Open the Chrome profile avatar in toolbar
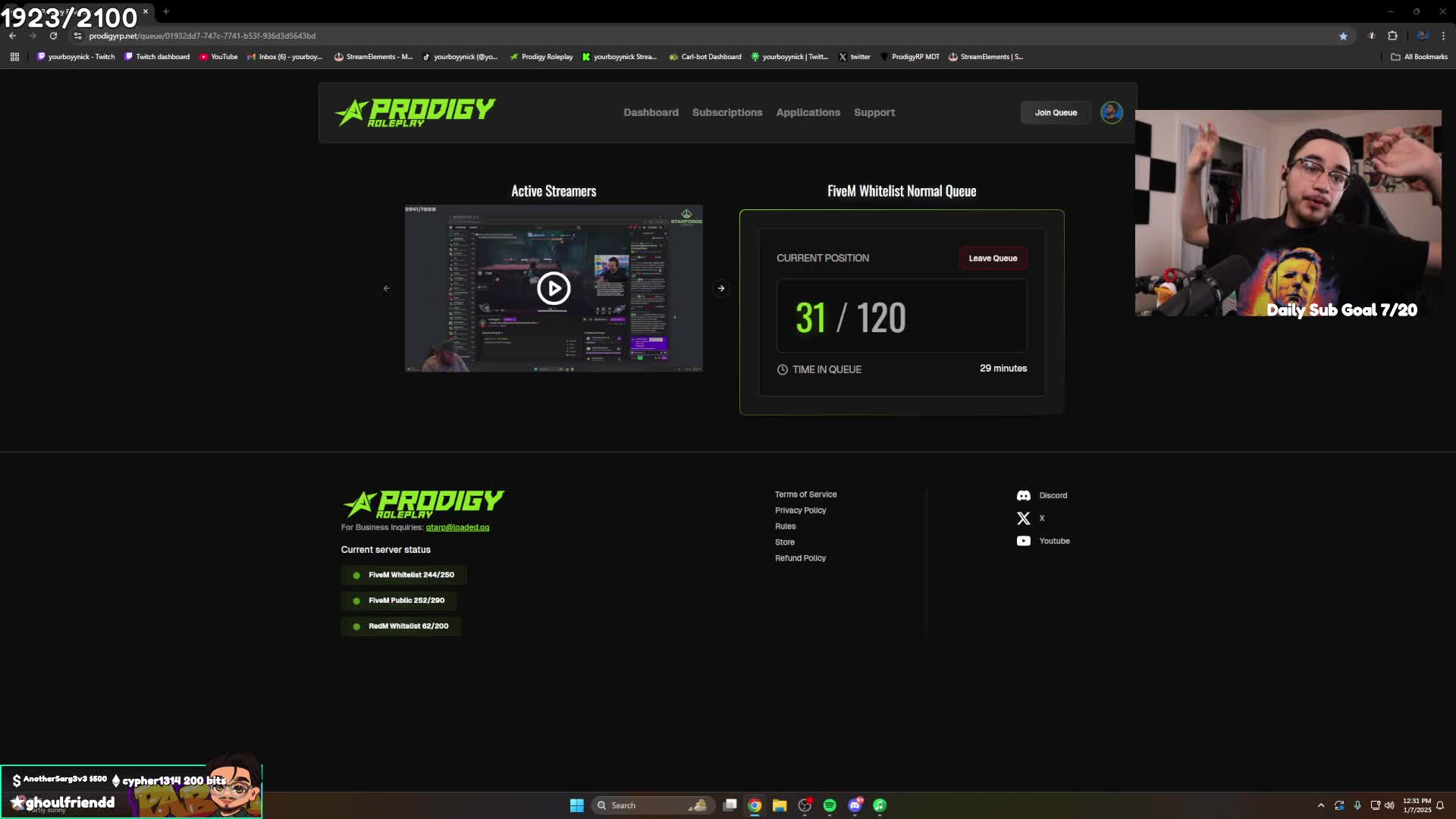1456x819 pixels. pos(1423,36)
